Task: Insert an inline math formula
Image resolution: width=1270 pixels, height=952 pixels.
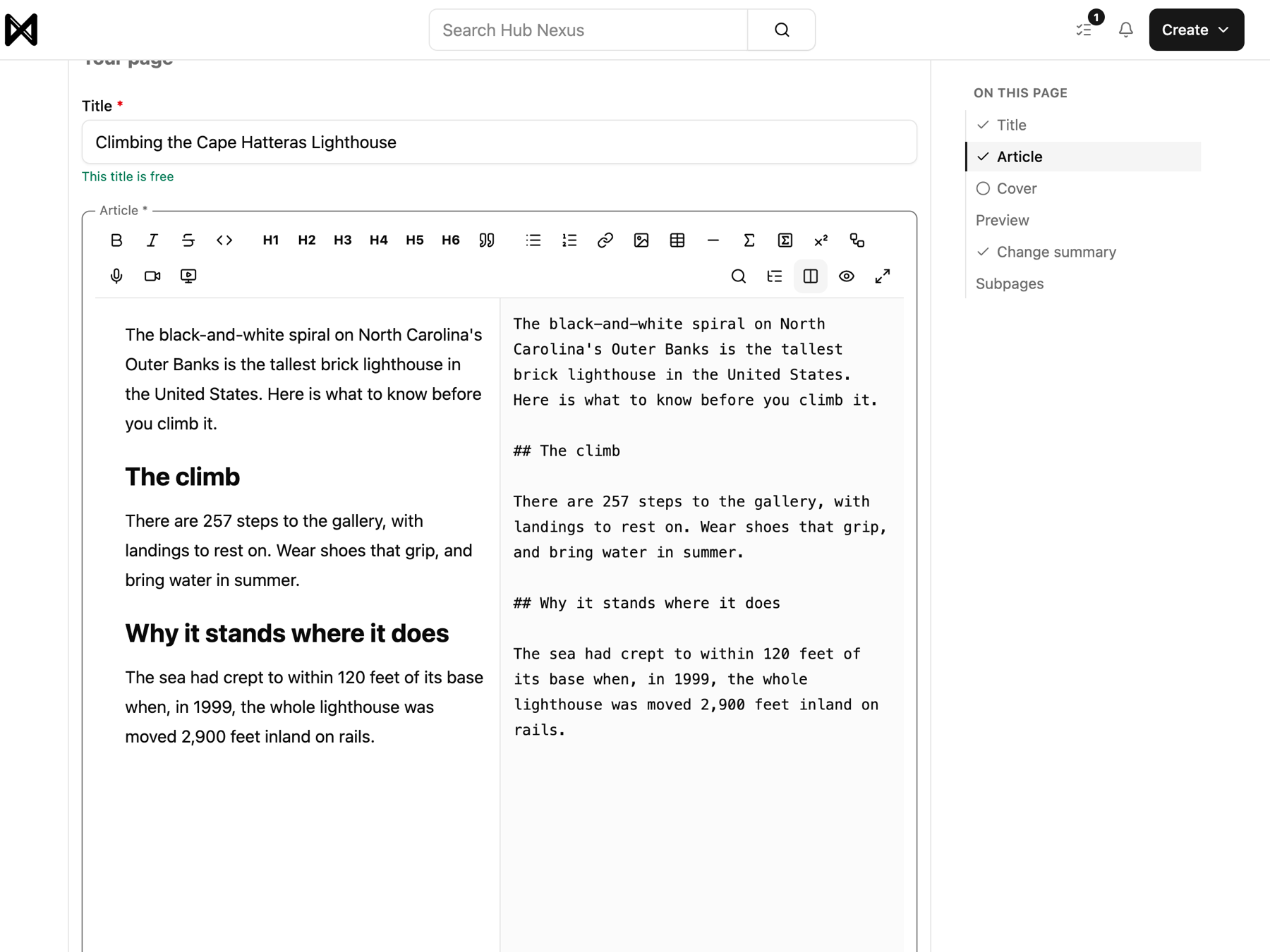Action: point(749,240)
